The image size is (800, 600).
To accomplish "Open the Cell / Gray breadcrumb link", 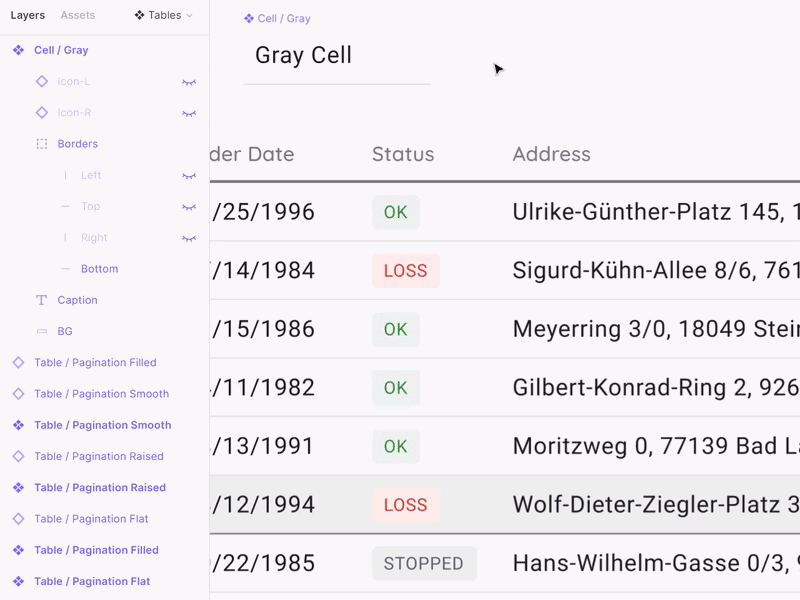I will click(283, 17).
